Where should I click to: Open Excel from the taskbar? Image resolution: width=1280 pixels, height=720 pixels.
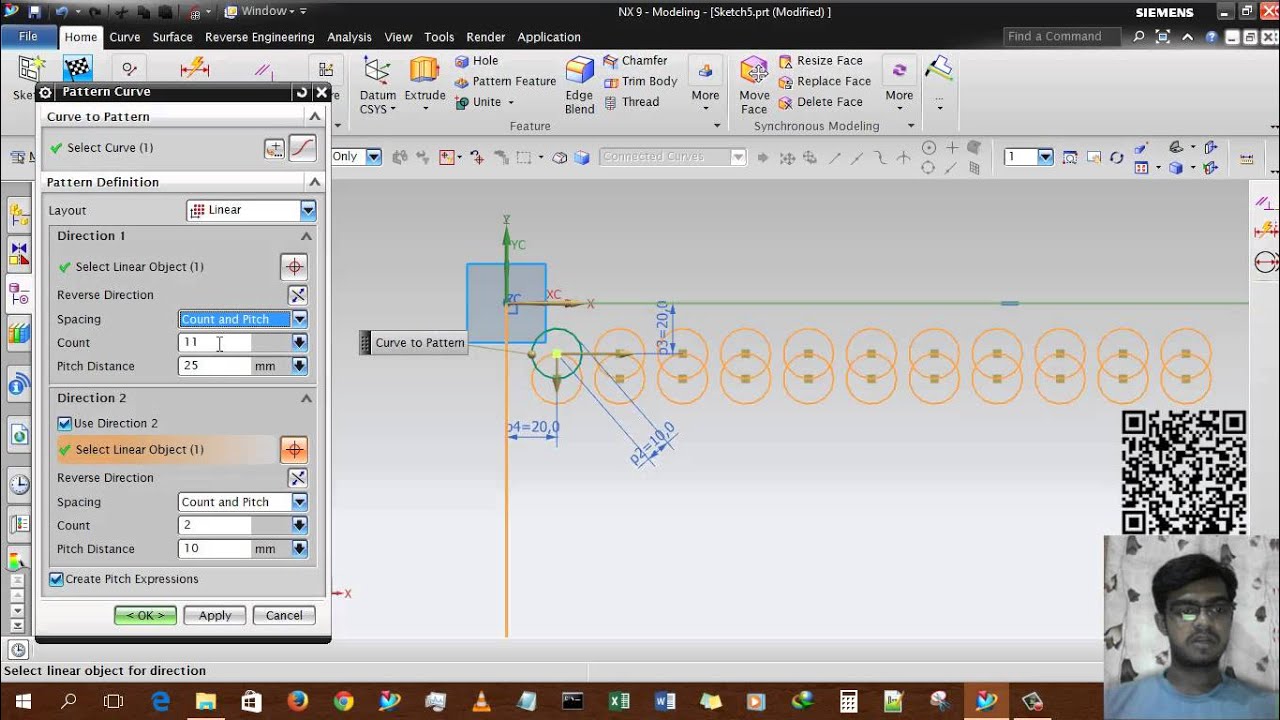point(619,701)
